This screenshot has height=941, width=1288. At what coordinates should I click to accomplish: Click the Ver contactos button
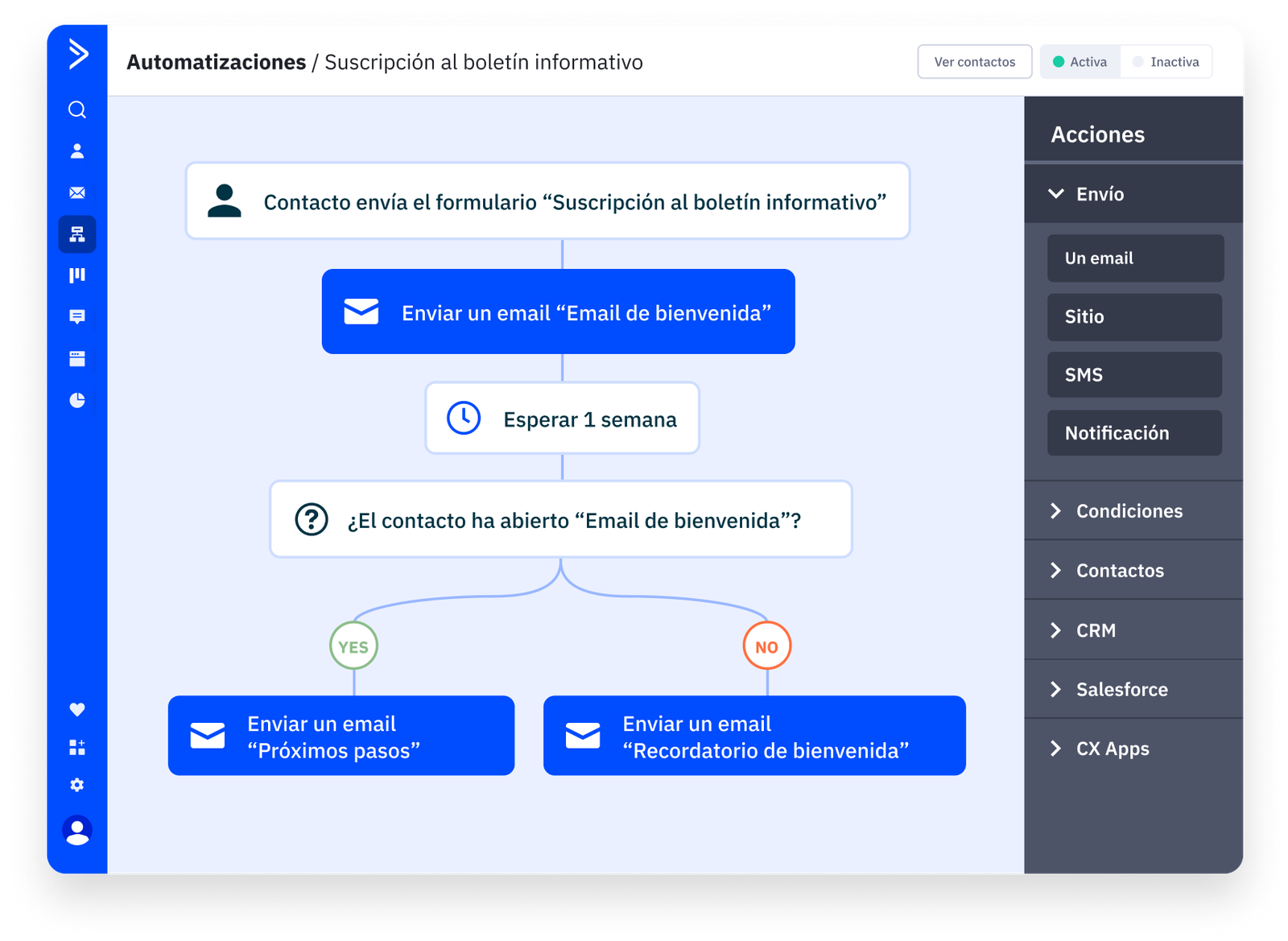(974, 62)
